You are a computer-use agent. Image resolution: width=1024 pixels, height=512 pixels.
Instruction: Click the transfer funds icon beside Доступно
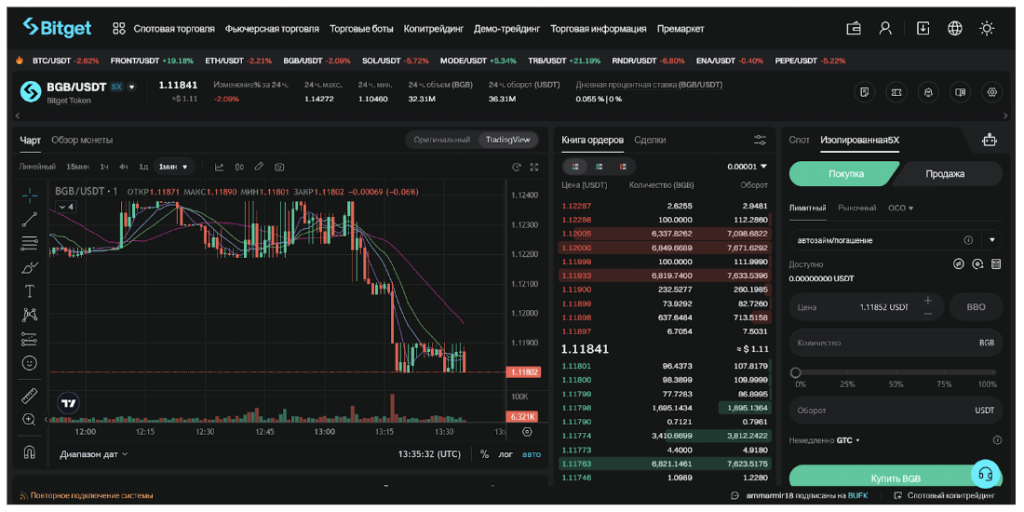pos(959,264)
